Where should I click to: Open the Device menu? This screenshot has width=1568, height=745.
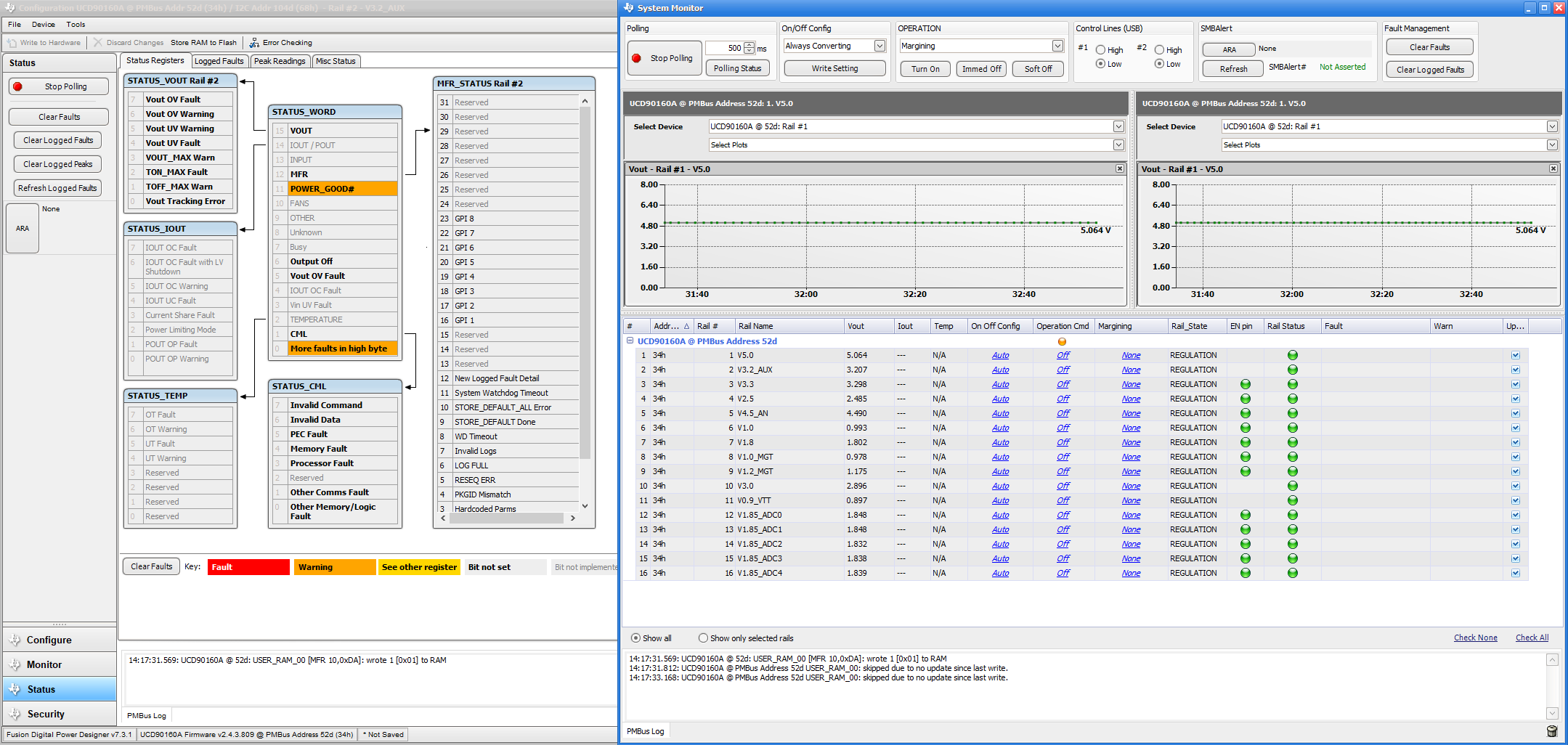43,24
